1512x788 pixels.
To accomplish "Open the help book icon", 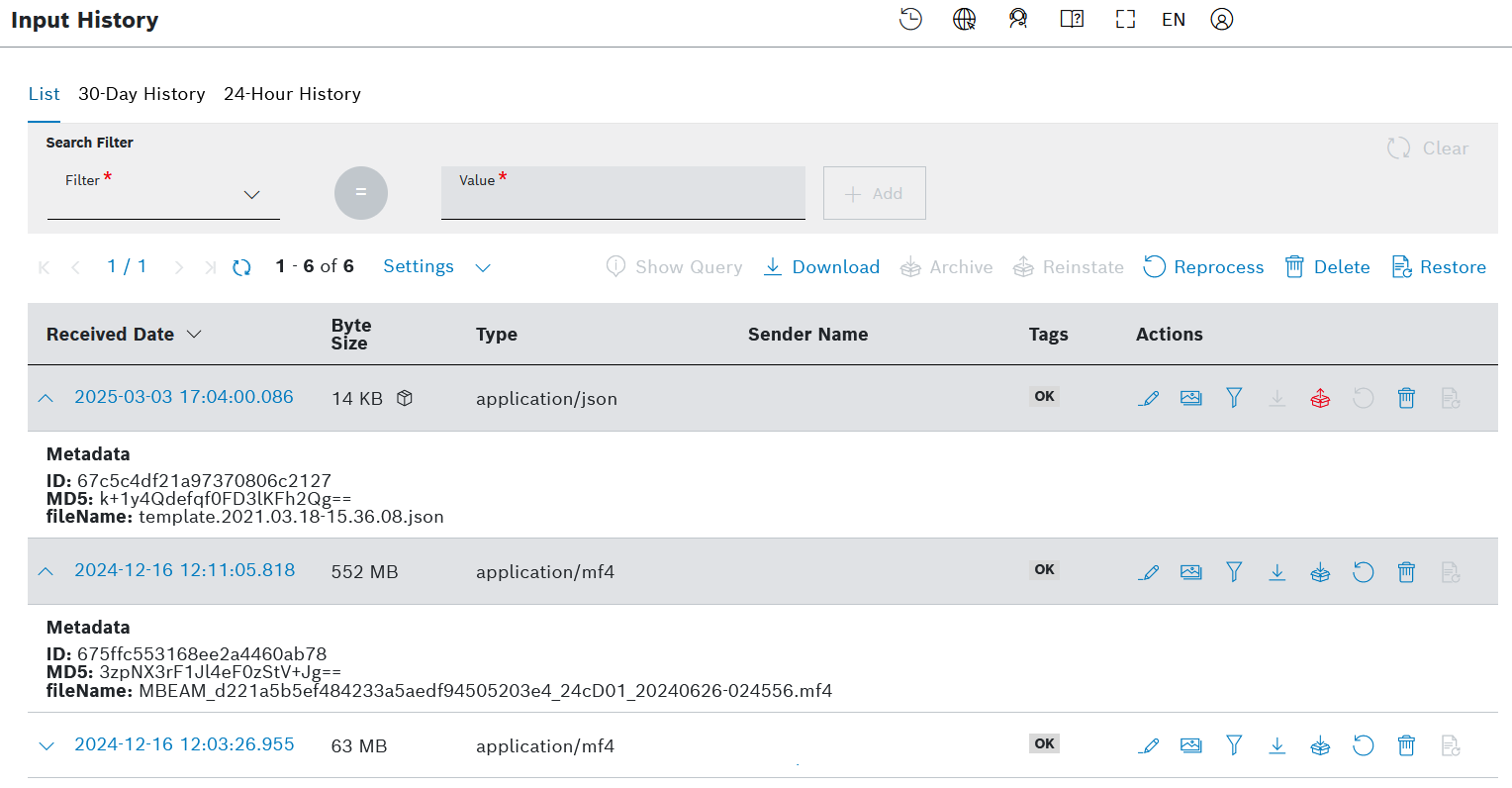I will (1072, 20).
